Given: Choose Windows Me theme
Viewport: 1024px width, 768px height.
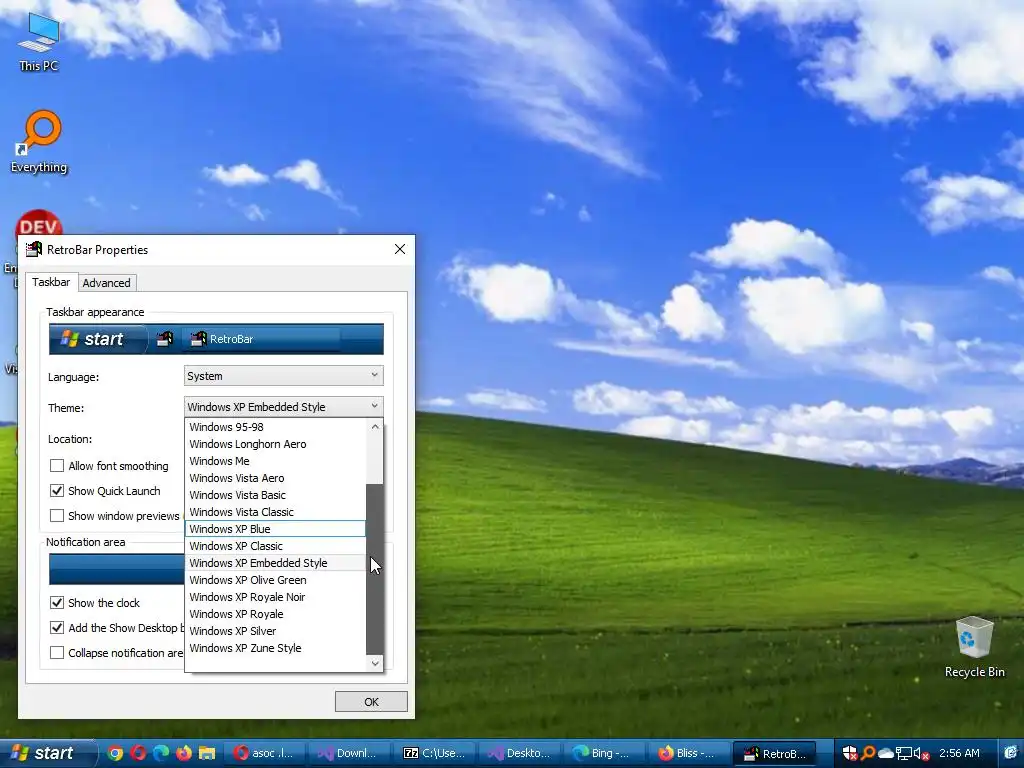Looking at the screenshot, I should (x=275, y=461).
